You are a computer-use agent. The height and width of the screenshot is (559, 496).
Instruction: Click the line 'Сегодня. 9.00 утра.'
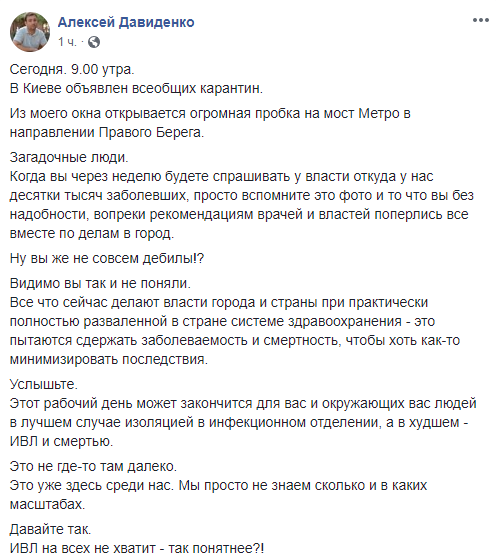pyautogui.click(x=72, y=69)
